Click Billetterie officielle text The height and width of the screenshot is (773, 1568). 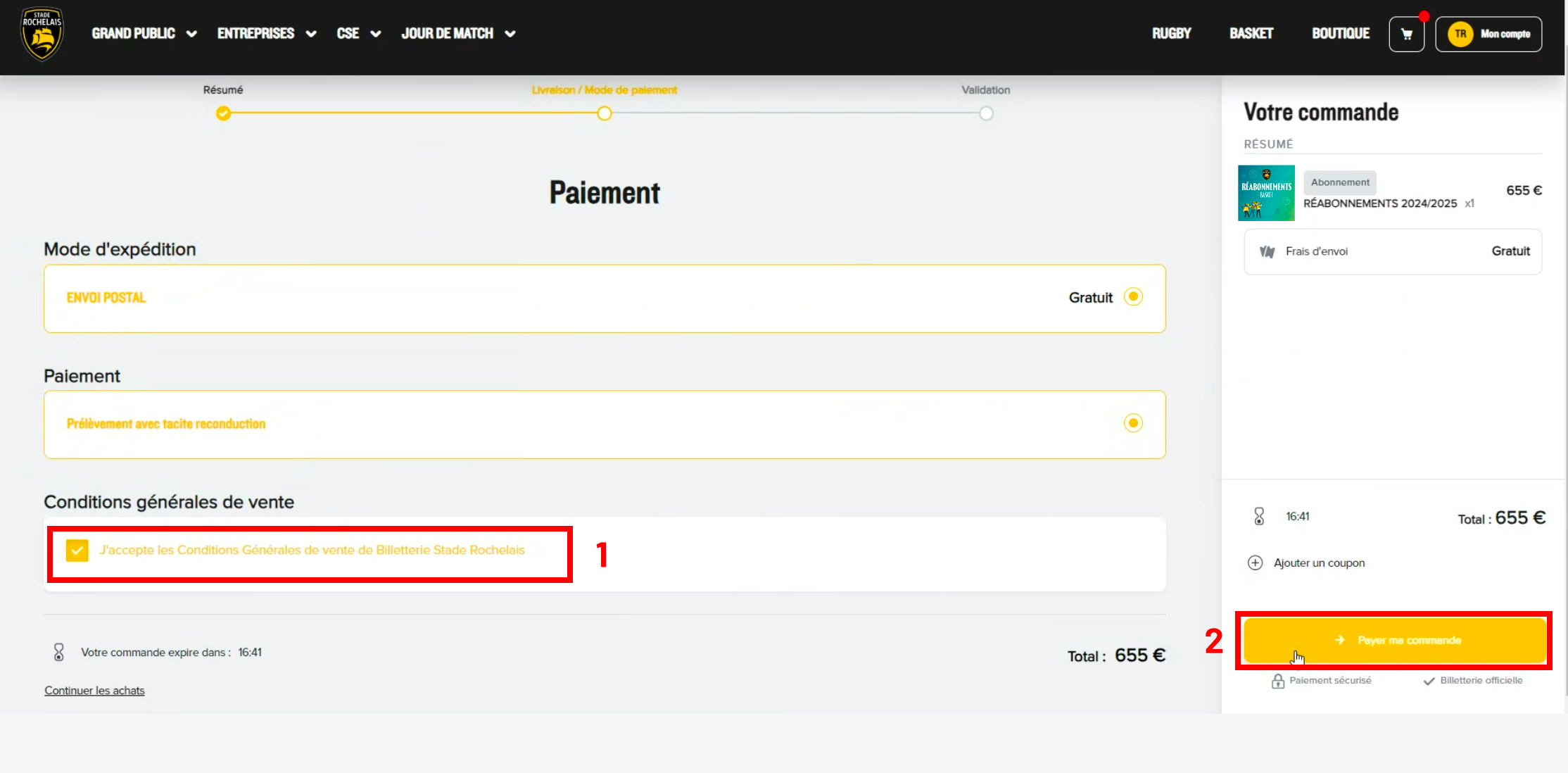[x=1481, y=681]
